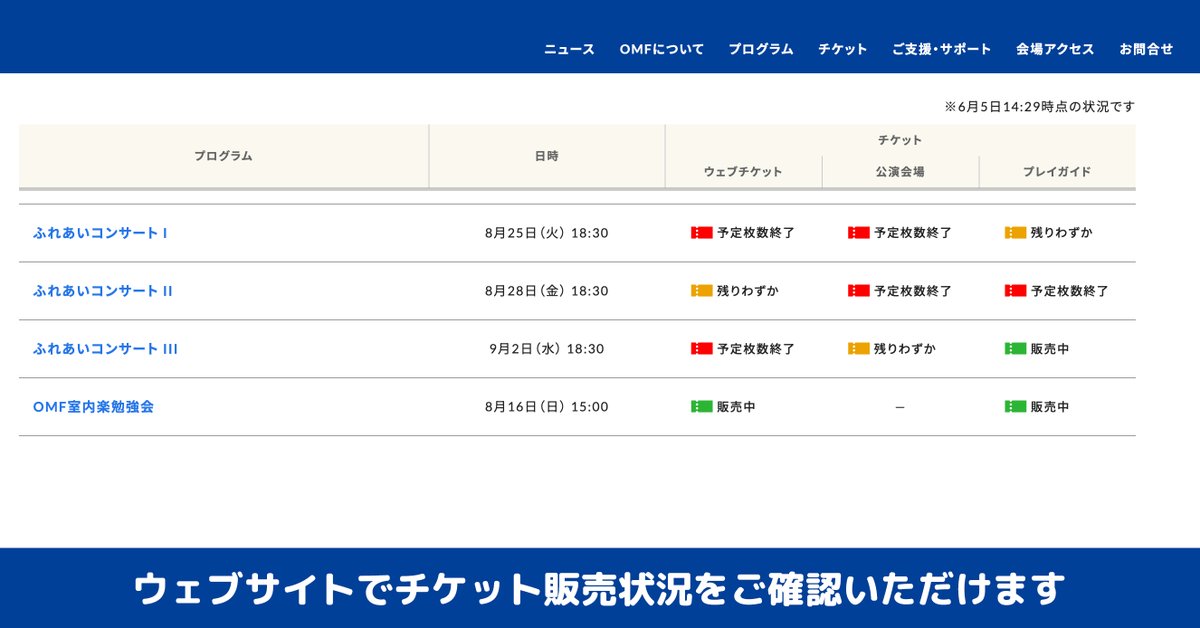Click the date 8月25日(火) 18:30
This screenshot has height=628, width=1200.
546,233
